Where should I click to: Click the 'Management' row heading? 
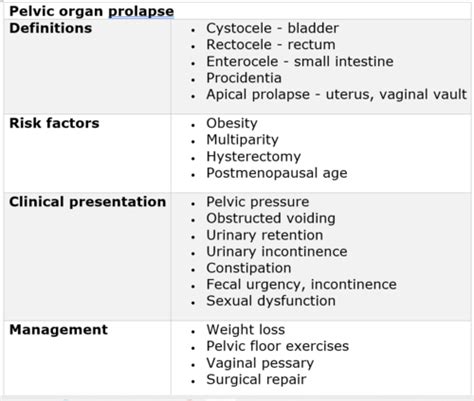[x=59, y=330]
